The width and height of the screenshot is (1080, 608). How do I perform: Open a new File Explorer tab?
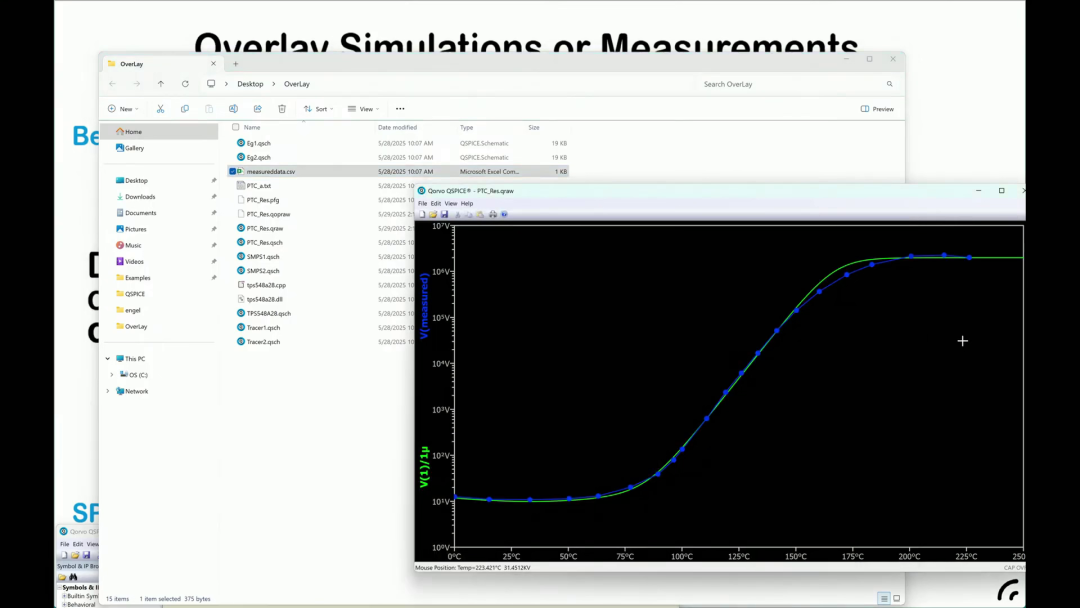(x=236, y=64)
